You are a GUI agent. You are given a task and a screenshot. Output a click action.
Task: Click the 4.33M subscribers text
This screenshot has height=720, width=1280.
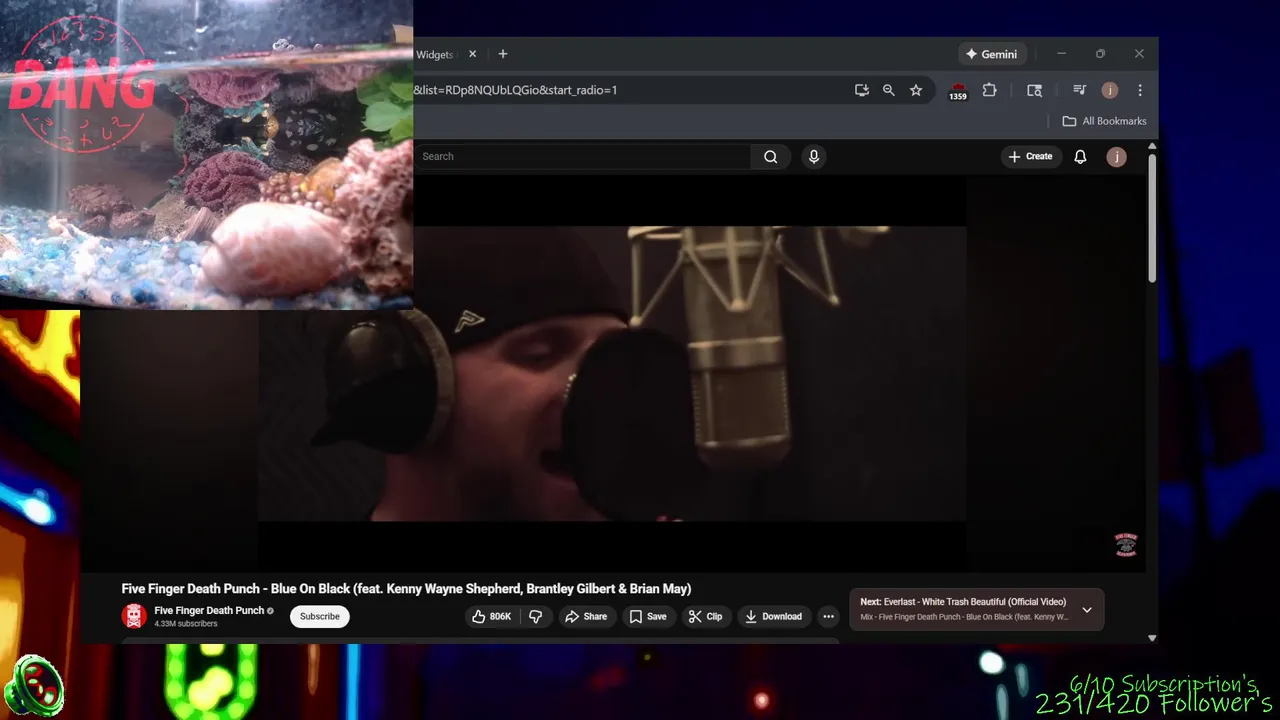coord(186,624)
